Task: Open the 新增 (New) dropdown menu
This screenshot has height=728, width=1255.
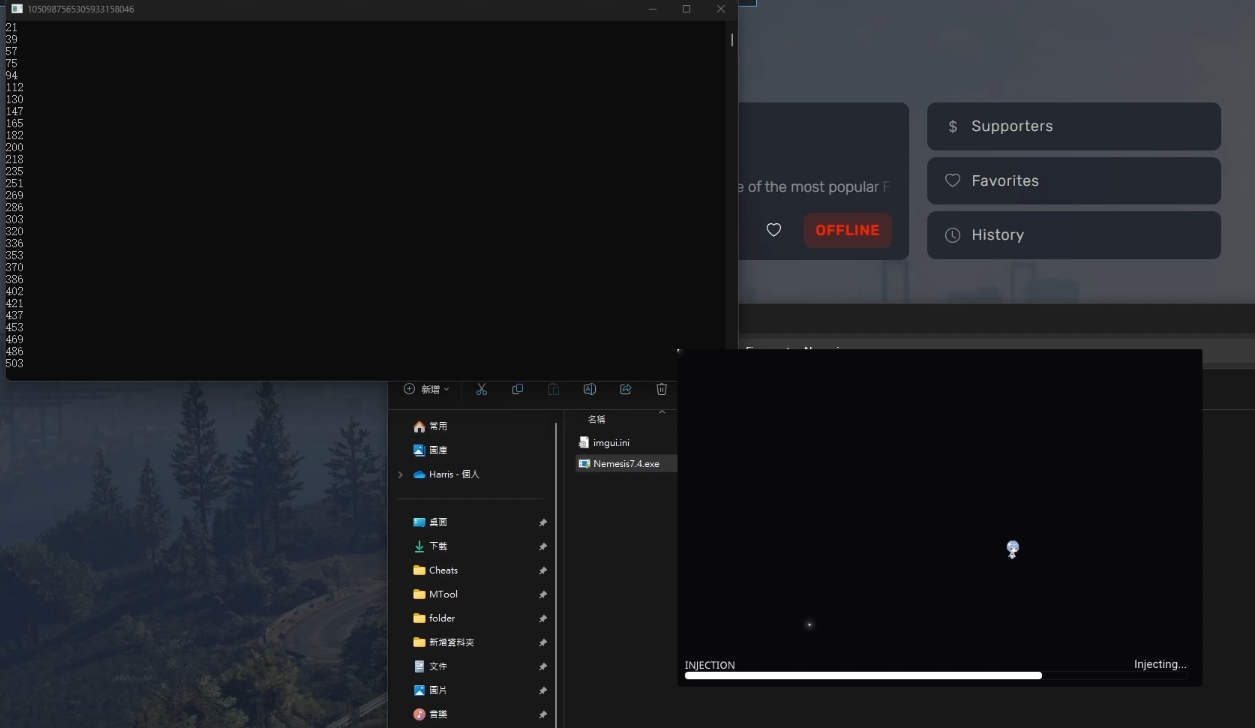Action: [x=426, y=389]
